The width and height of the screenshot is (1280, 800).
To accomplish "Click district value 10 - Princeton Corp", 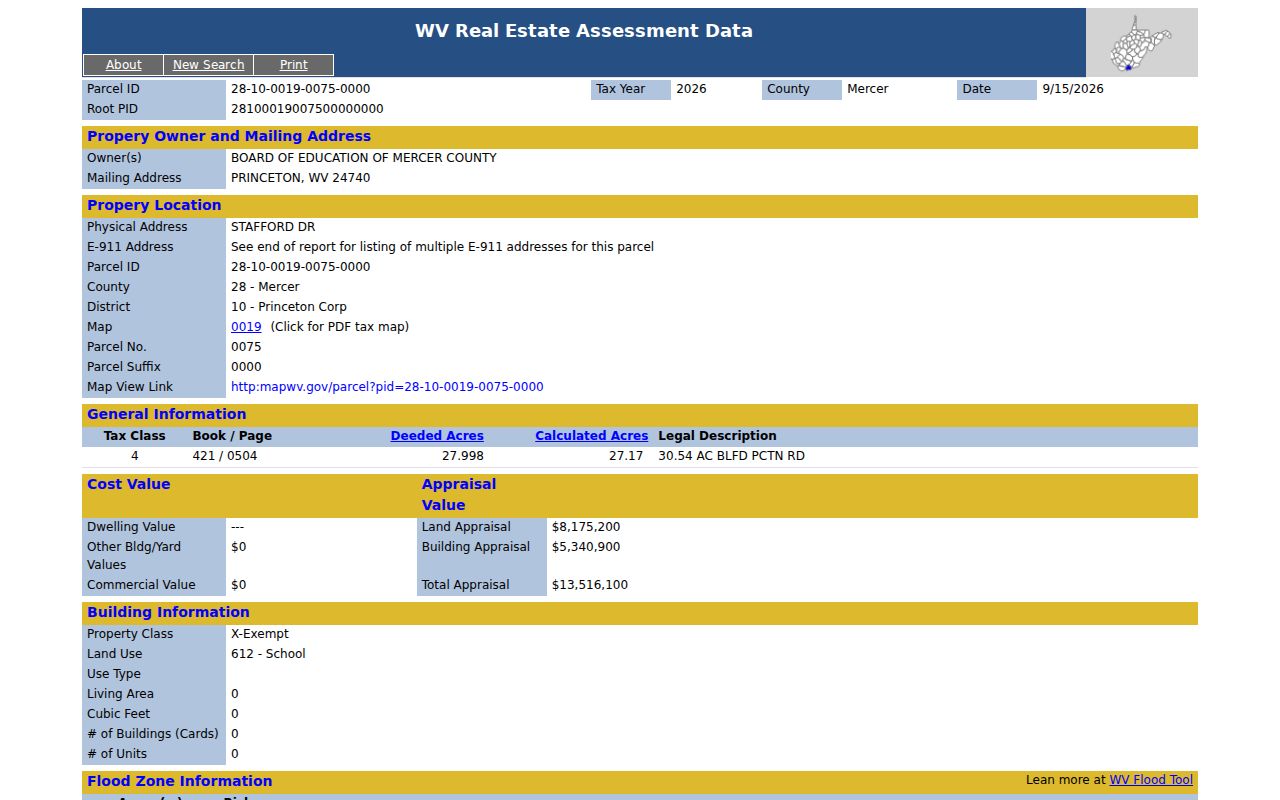I will [289, 307].
